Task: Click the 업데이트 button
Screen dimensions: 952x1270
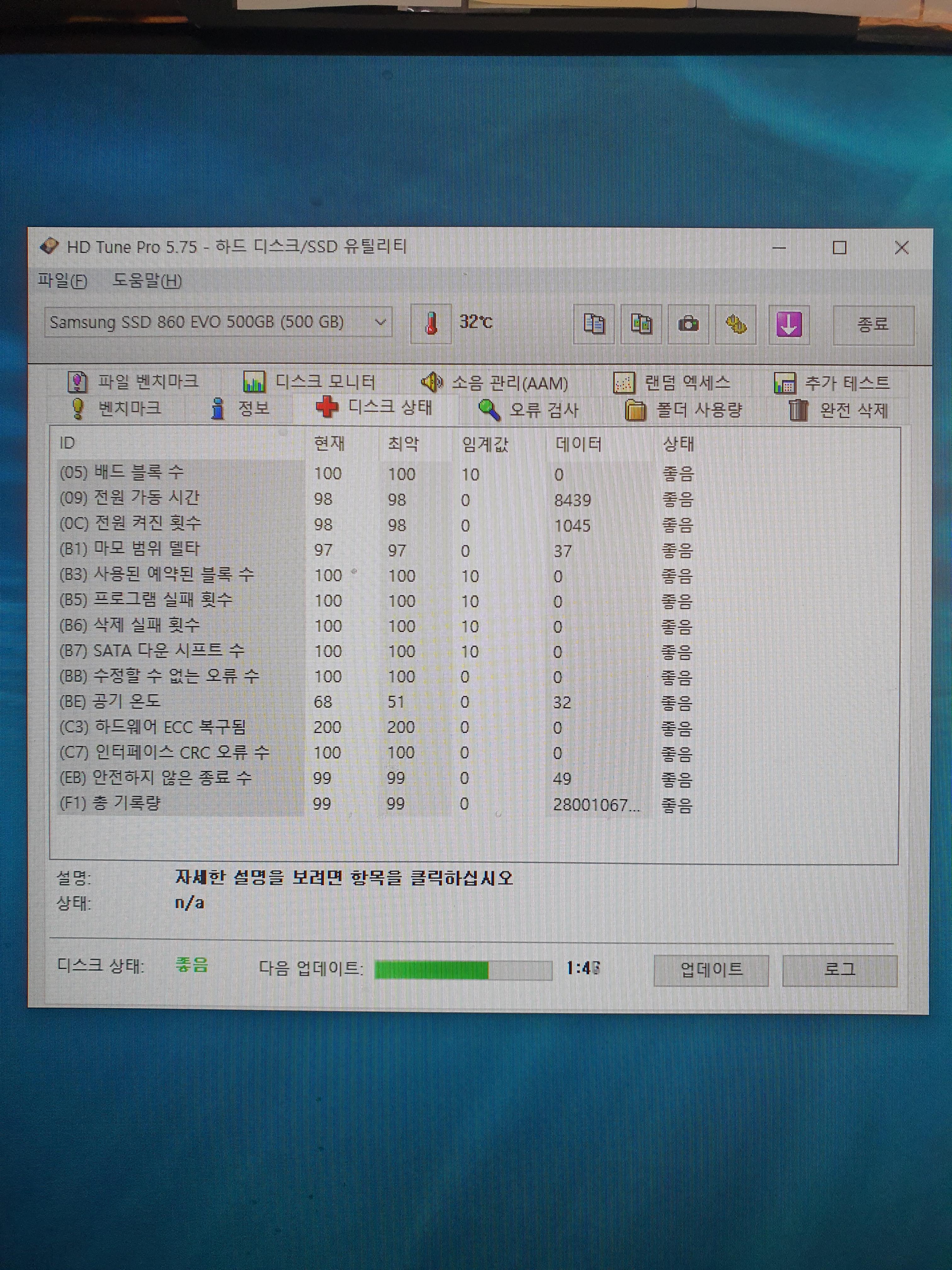Action: point(711,970)
